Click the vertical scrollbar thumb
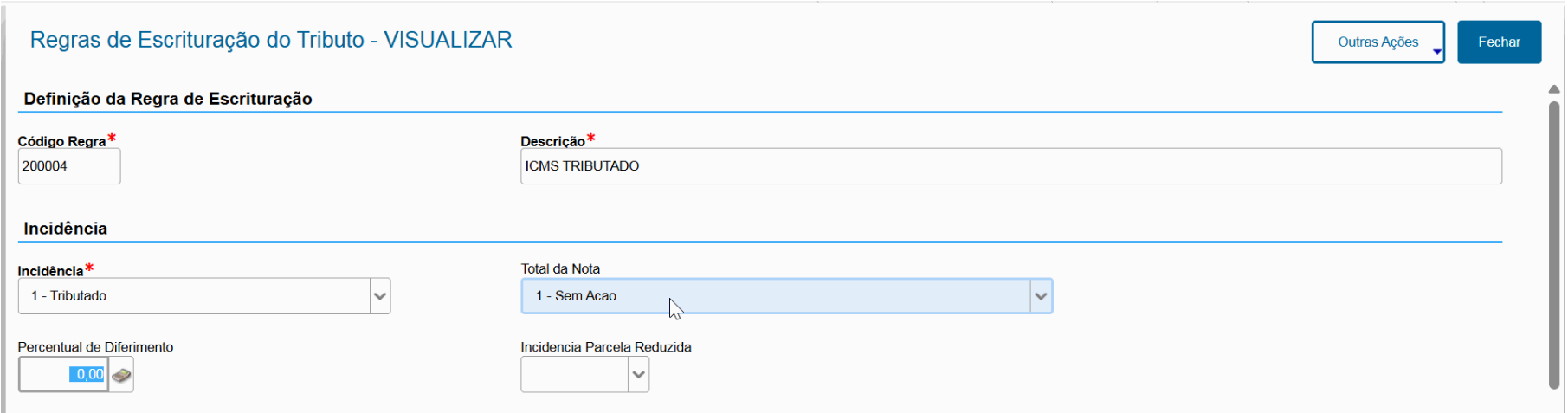The height and width of the screenshot is (413, 1568). [1554, 242]
